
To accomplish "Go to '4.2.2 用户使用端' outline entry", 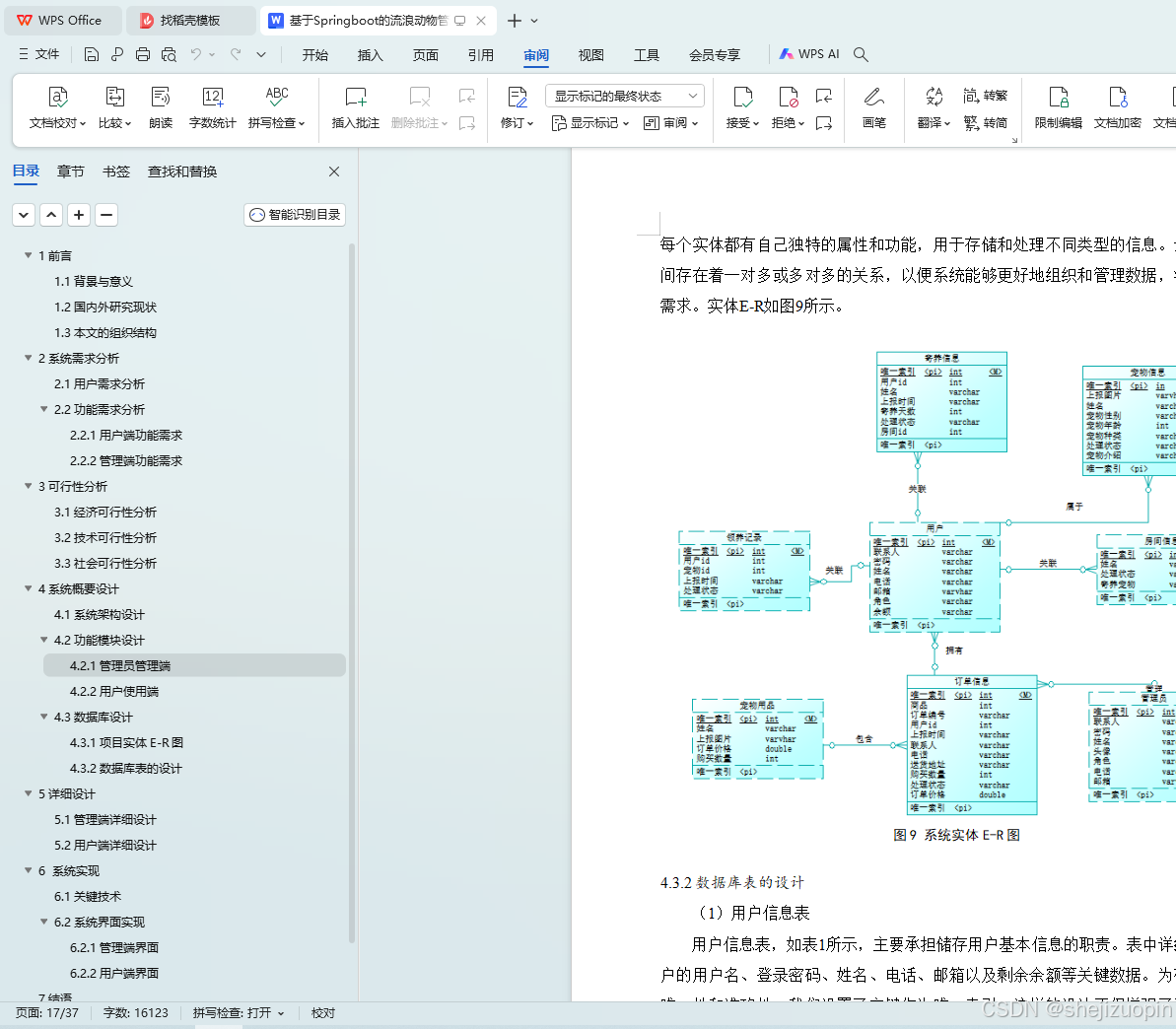I will (114, 692).
